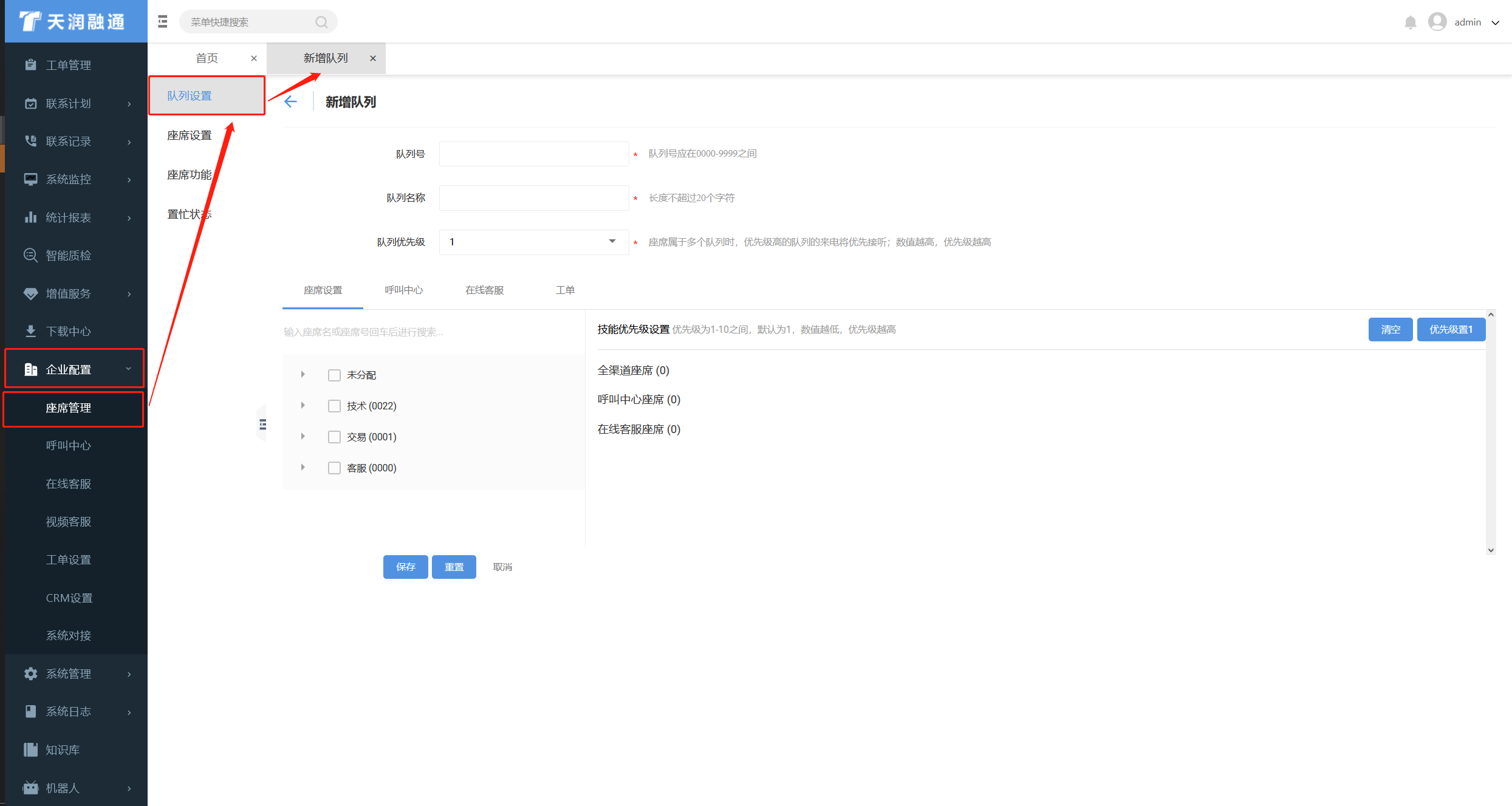Viewport: 1512px width, 806px height.
Task: Click the 机器人 robot icon
Action: 30,788
